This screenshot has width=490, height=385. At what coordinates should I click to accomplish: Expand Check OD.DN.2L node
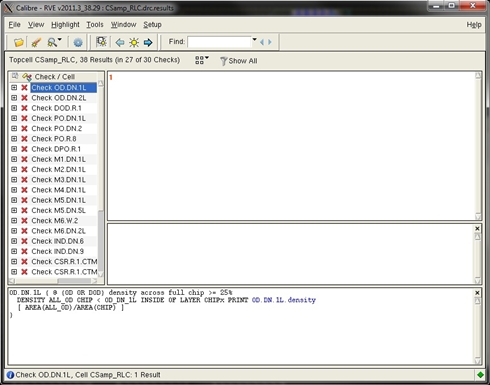(14, 98)
